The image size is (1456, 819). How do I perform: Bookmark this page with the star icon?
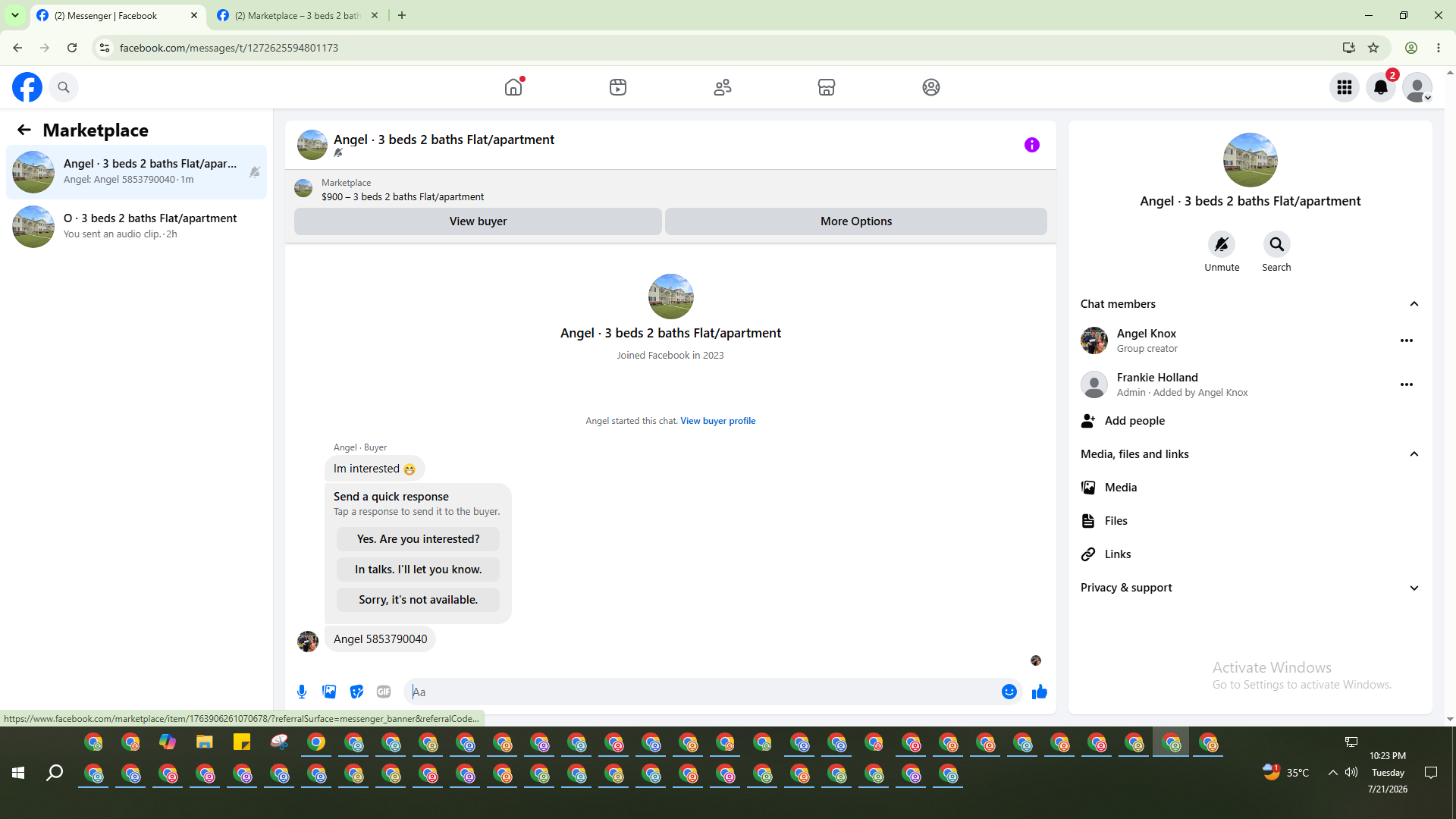(x=1373, y=48)
